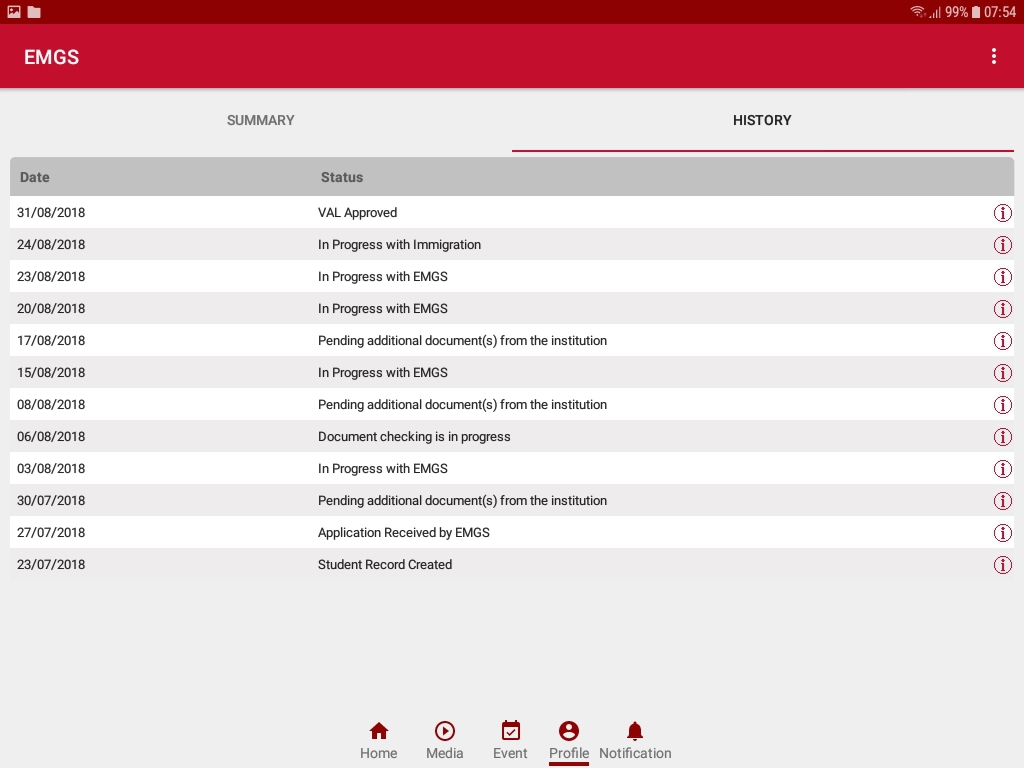
Task: Open info icon for 23/08/2018 entry
Action: (x=1002, y=277)
